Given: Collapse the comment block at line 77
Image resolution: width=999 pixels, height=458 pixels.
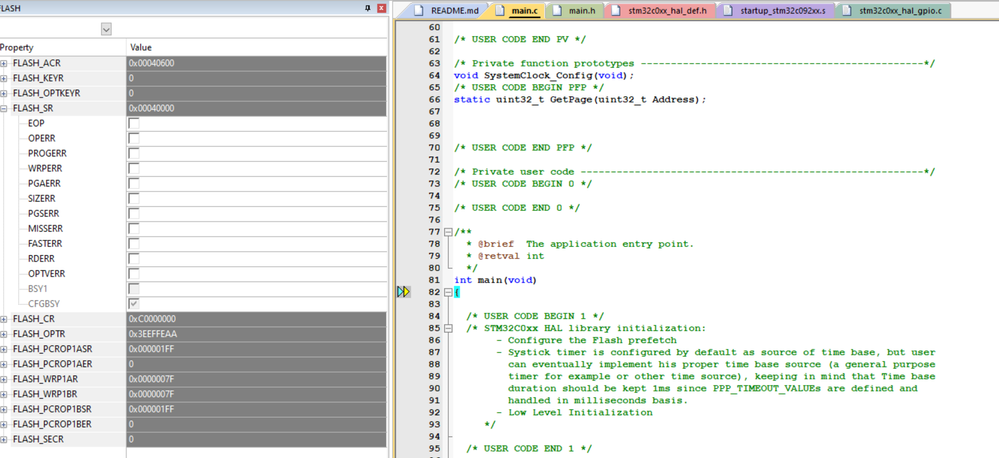Looking at the screenshot, I should pyautogui.click(x=447, y=232).
